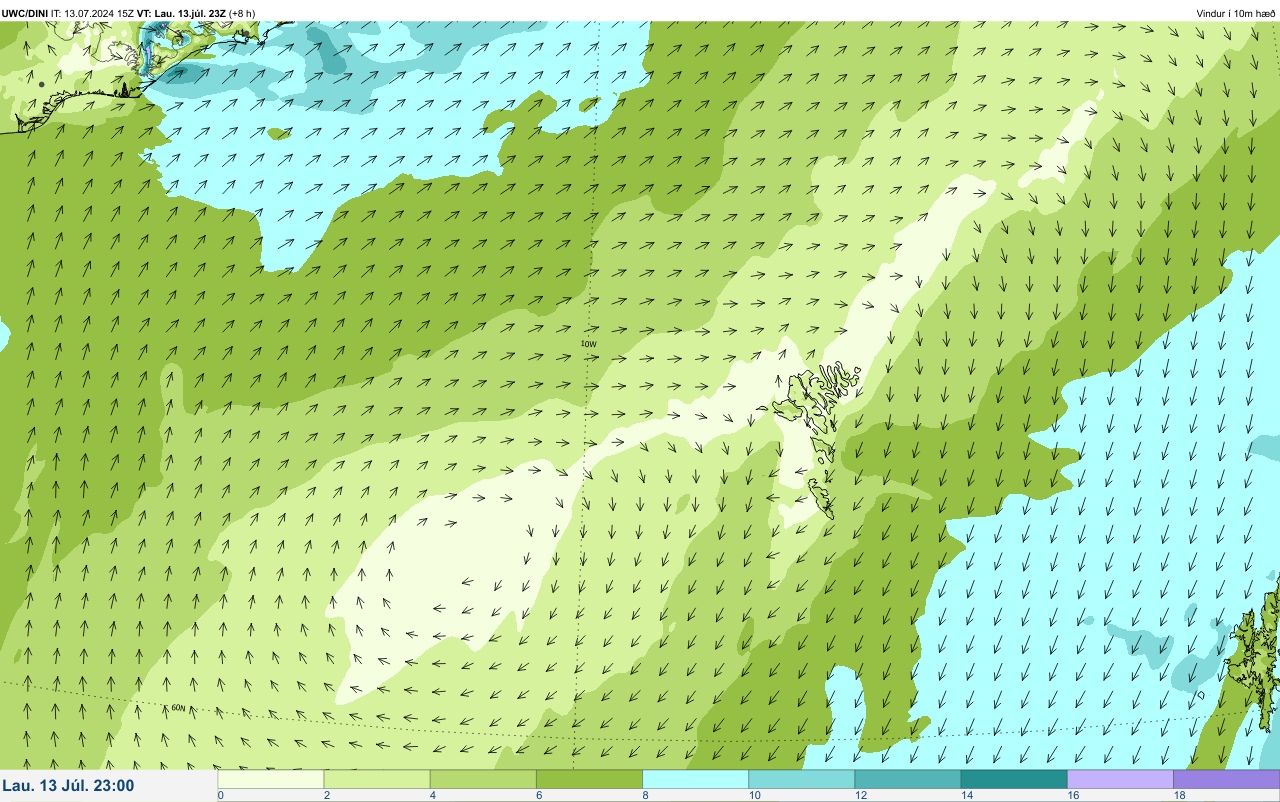The width and height of the screenshot is (1280, 802).
Task: Click the legend value '16'
Action: coord(1072,796)
